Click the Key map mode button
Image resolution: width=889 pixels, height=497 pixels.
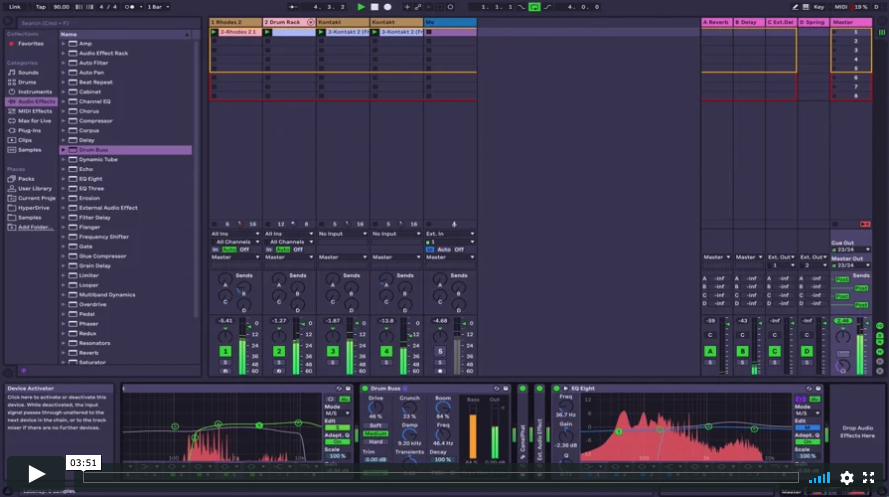click(819, 7)
